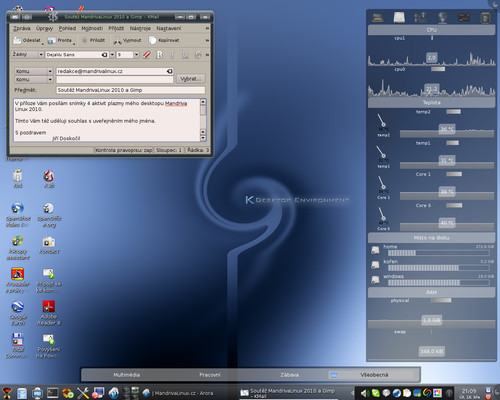Open the 'Připojit se ke kom...' desktop icon

point(49,274)
